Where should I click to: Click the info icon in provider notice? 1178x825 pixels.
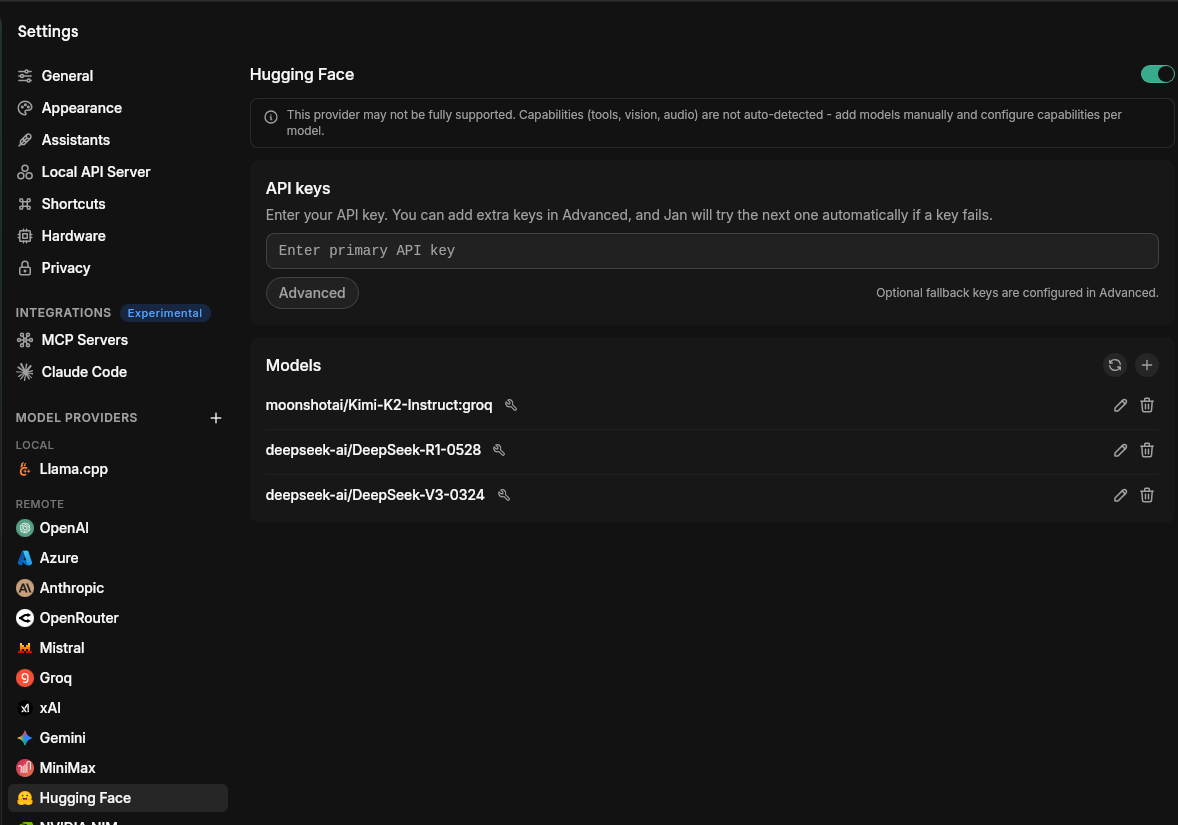click(x=271, y=117)
